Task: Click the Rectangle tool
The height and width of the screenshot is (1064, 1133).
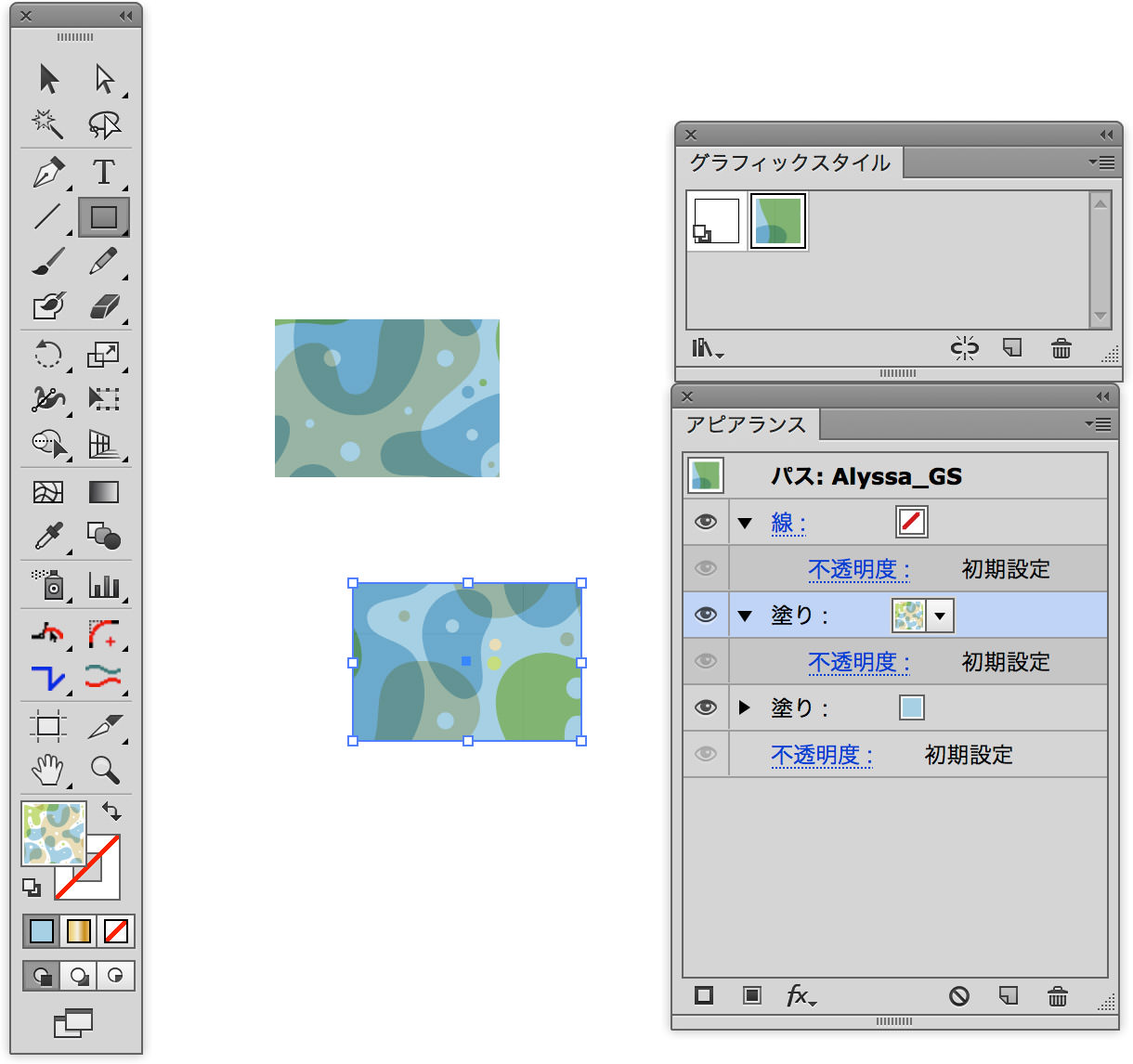Action: point(104,216)
